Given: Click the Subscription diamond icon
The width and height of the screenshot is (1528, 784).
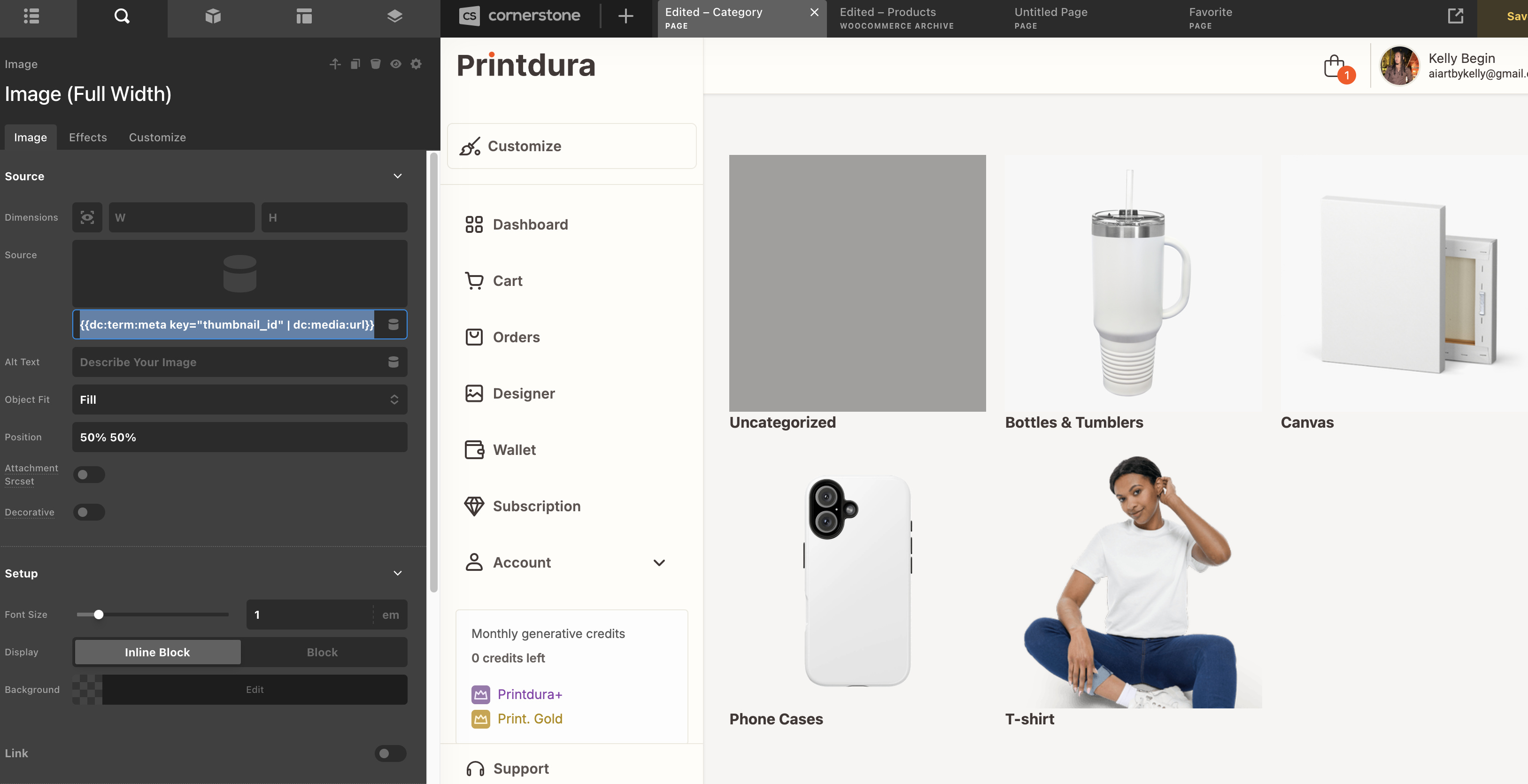Looking at the screenshot, I should pyautogui.click(x=474, y=506).
